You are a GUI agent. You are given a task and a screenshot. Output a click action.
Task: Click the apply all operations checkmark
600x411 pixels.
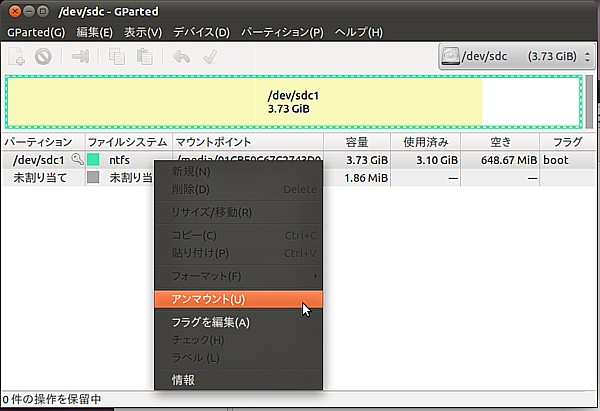point(210,57)
